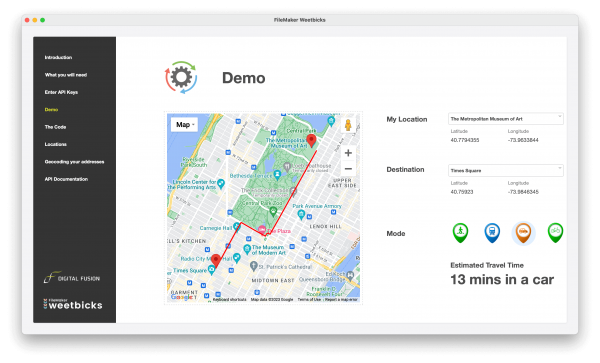Zoom in on the map

[348, 153]
